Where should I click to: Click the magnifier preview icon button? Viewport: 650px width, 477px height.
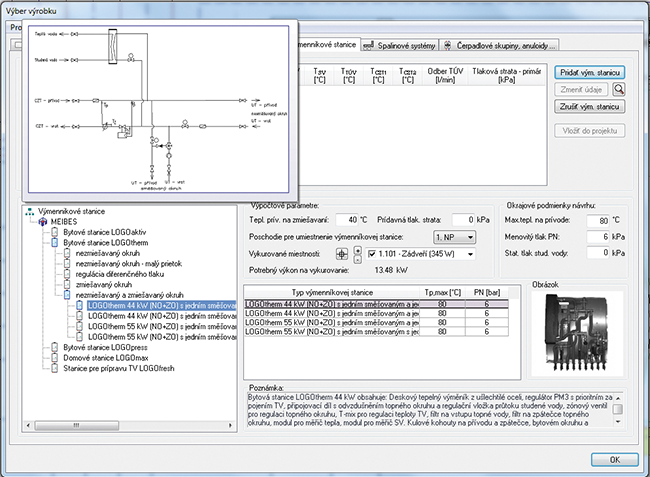(618, 89)
